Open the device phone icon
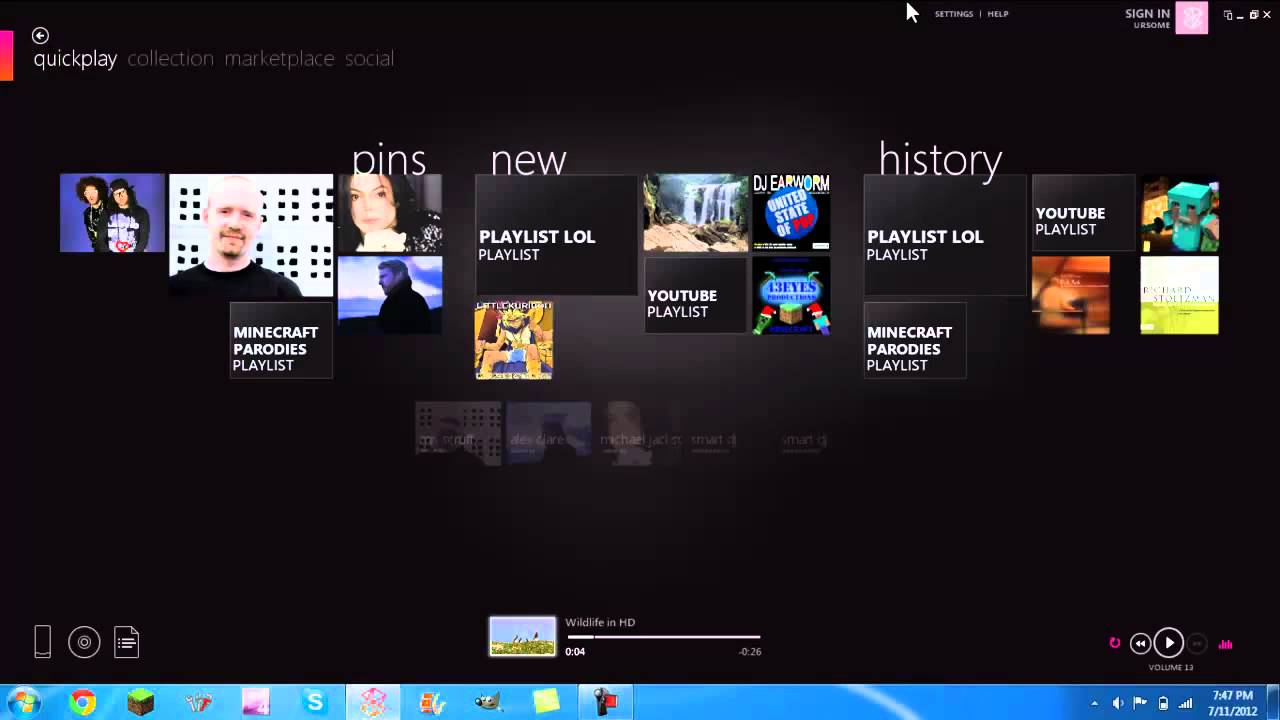The height and width of the screenshot is (720, 1280). [42, 641]
